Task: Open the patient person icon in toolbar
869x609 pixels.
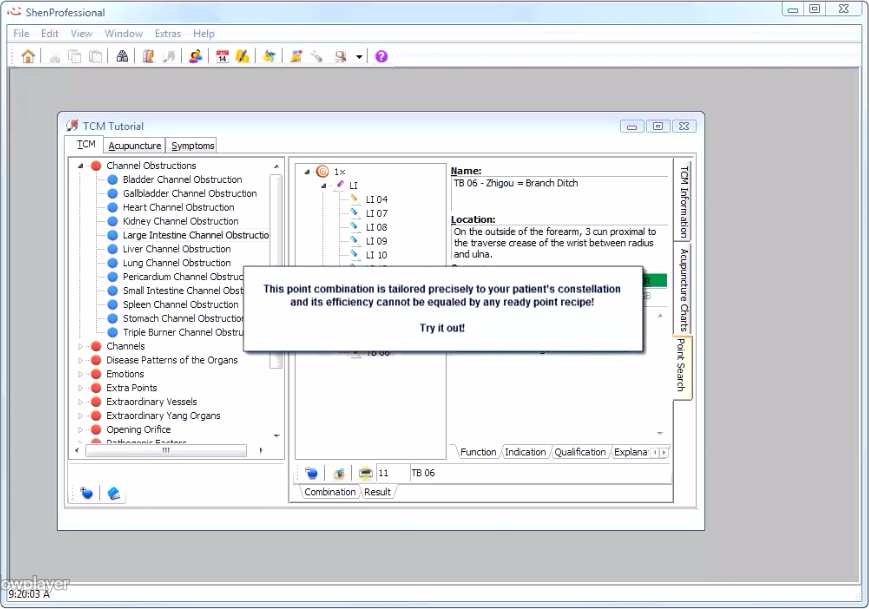Action: (195, 57)
